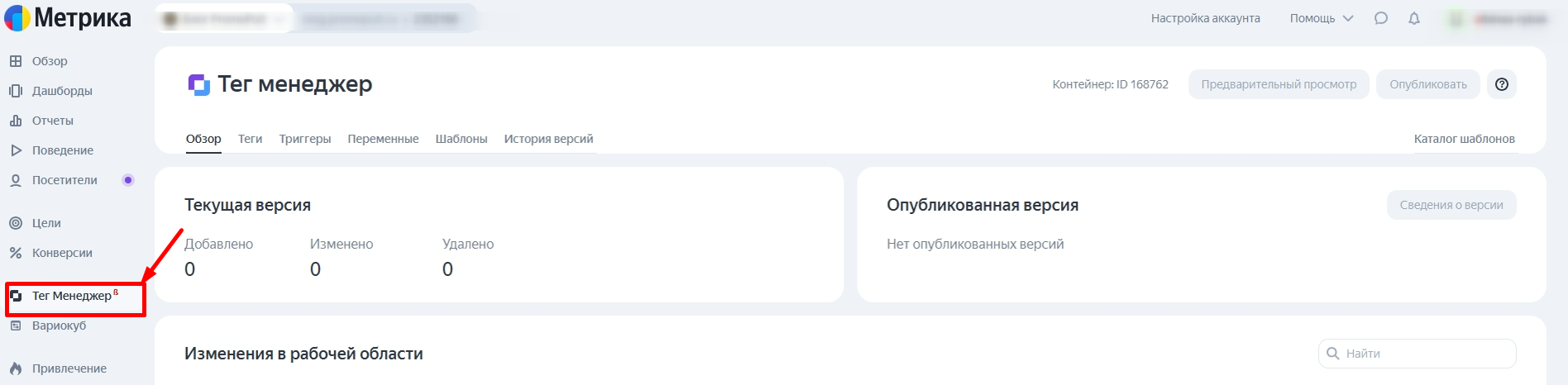The height and width of the screenshot is (385, 1568).
Task: Open the Настройка аккаунта link
Action: click(x=1205, y=18)
